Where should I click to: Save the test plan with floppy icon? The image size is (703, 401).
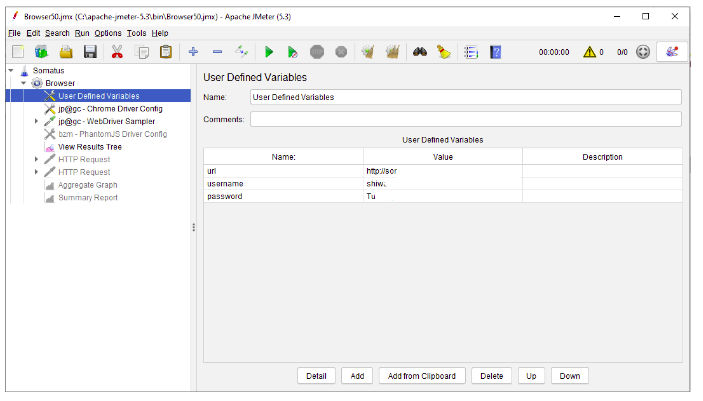90,52
